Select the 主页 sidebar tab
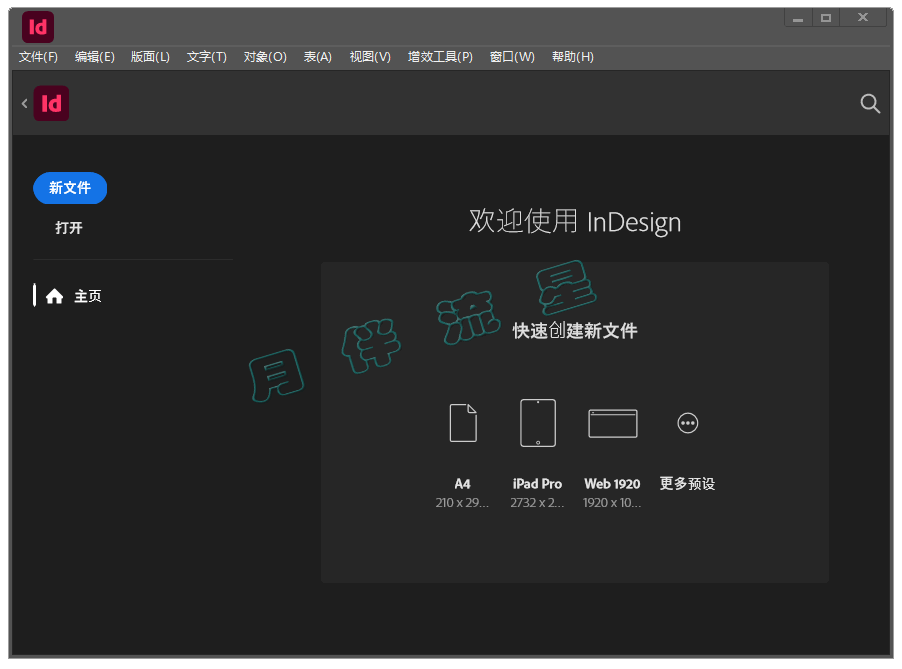The height and width of the screenshot is (669, 902). pos(87,296)
